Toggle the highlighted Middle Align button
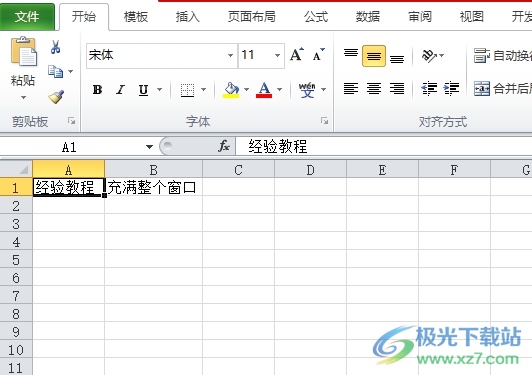 pos(374,56)
